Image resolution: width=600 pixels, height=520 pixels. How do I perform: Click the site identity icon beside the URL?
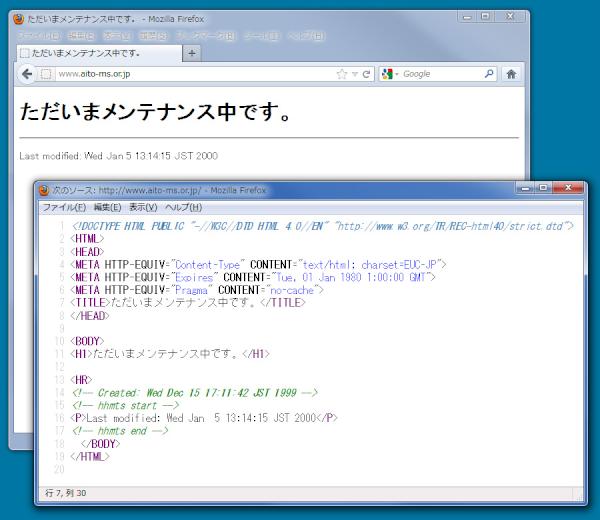[46, 74]
